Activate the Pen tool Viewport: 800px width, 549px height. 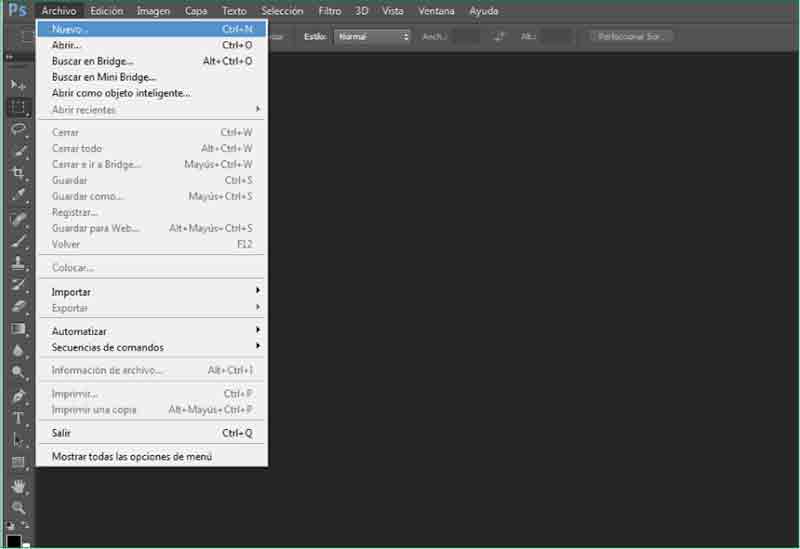tap(18, 396)
